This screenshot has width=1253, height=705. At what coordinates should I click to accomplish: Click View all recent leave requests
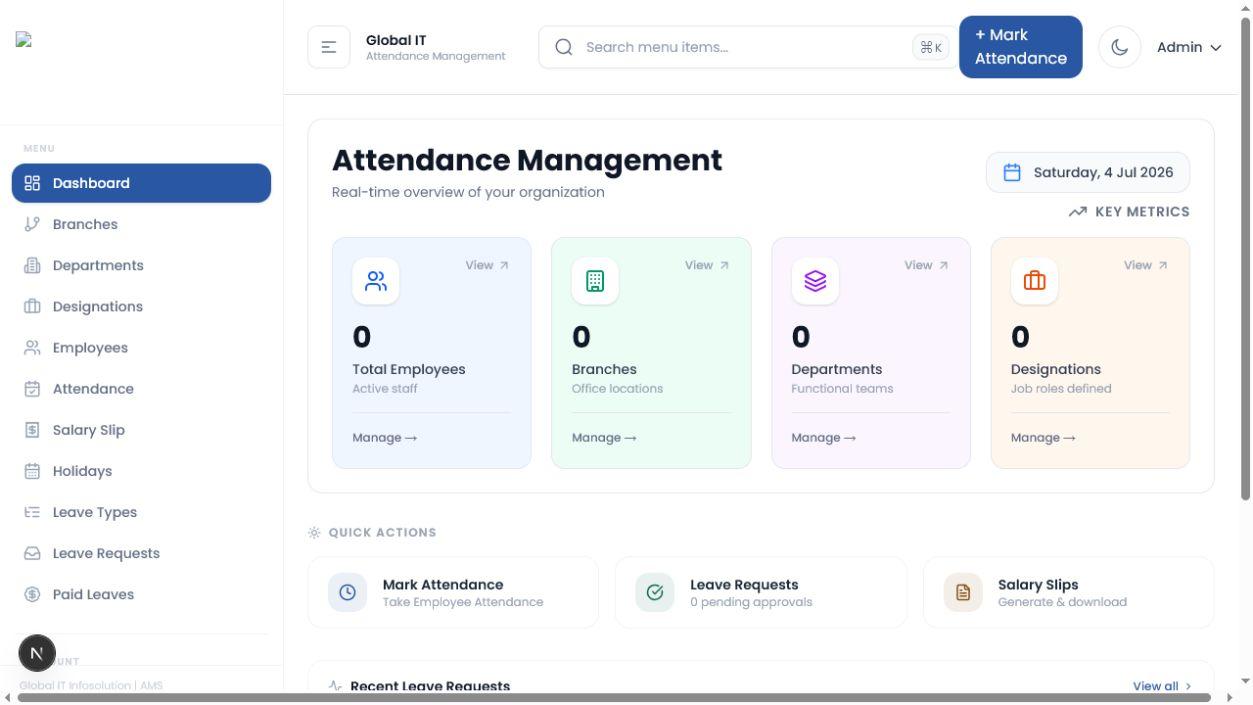coord(1162,686)
